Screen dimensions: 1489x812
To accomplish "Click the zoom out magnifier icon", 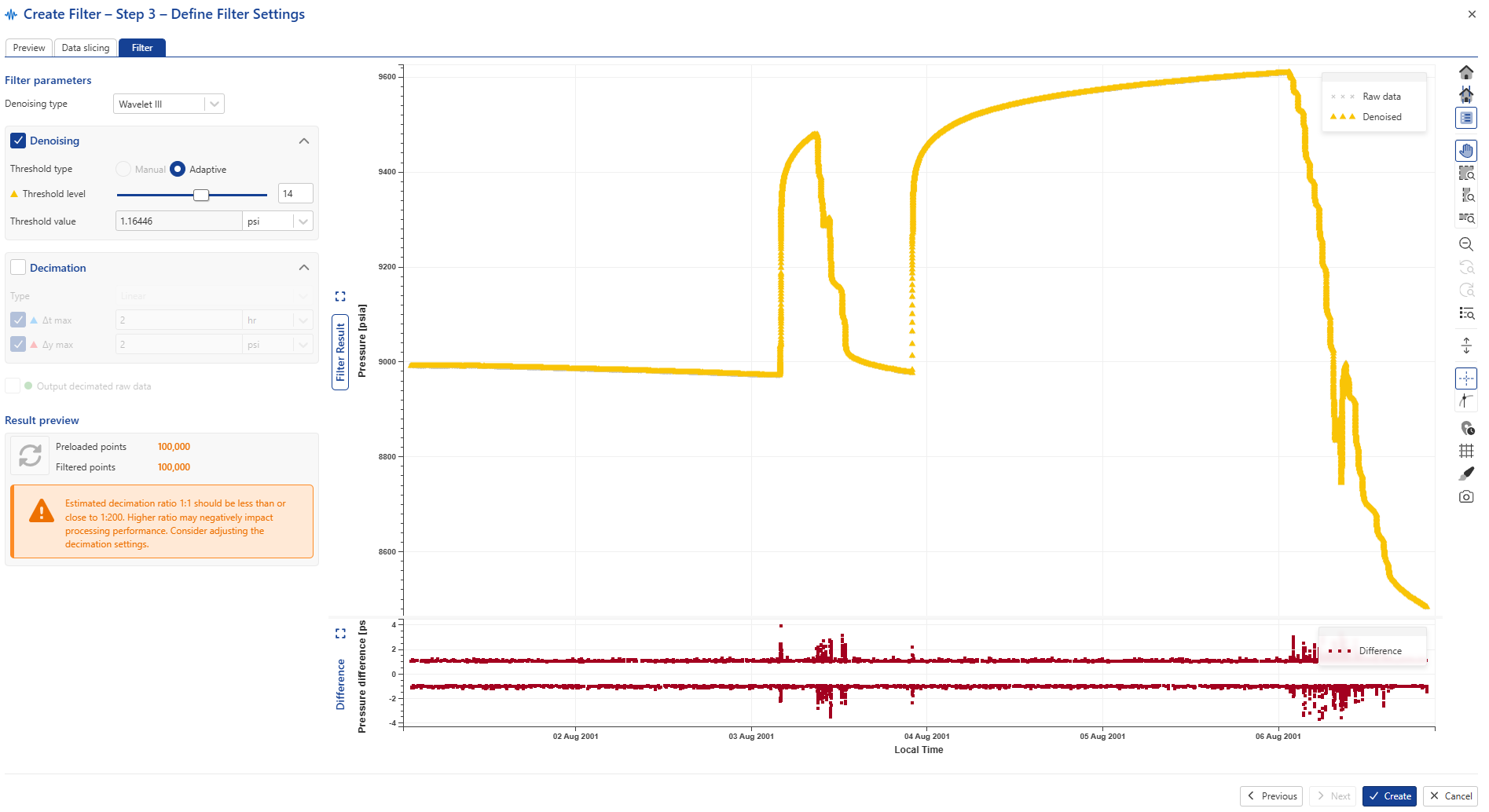I will click(1466, 244).
